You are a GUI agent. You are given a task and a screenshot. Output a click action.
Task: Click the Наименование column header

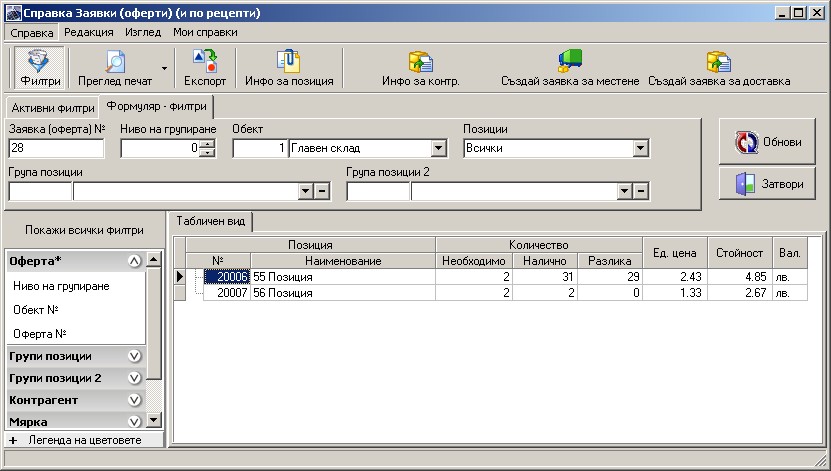pyautogui.click(x=343, y=261)
